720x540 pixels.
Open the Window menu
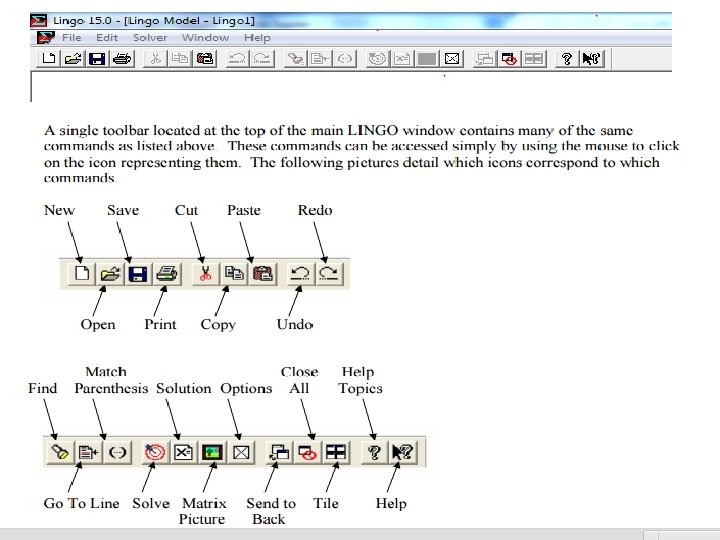pos(205,38)
